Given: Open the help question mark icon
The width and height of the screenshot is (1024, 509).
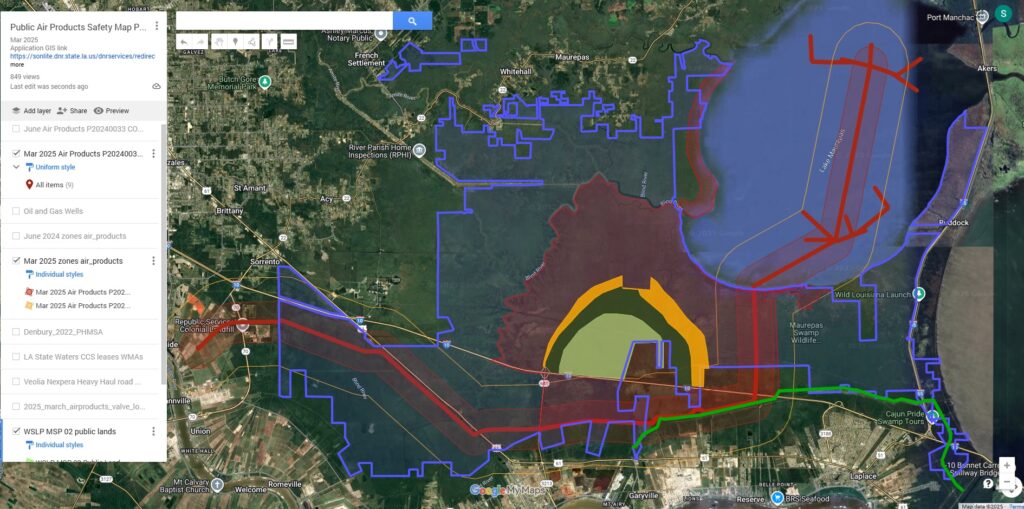Looking at the screenshot, I should (x=988, y=483).
